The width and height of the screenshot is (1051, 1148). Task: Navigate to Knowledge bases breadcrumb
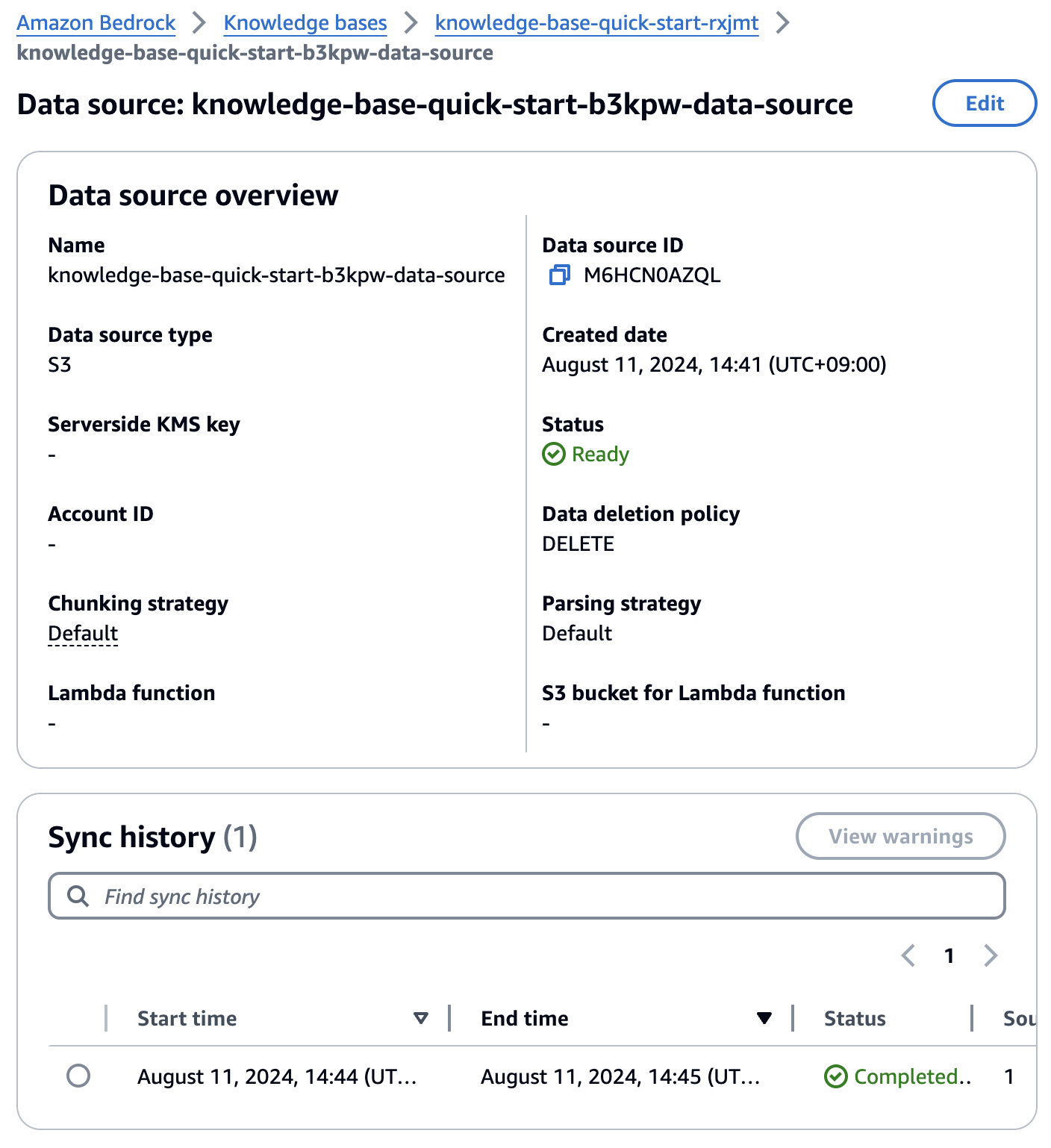[x=305, y=23]
